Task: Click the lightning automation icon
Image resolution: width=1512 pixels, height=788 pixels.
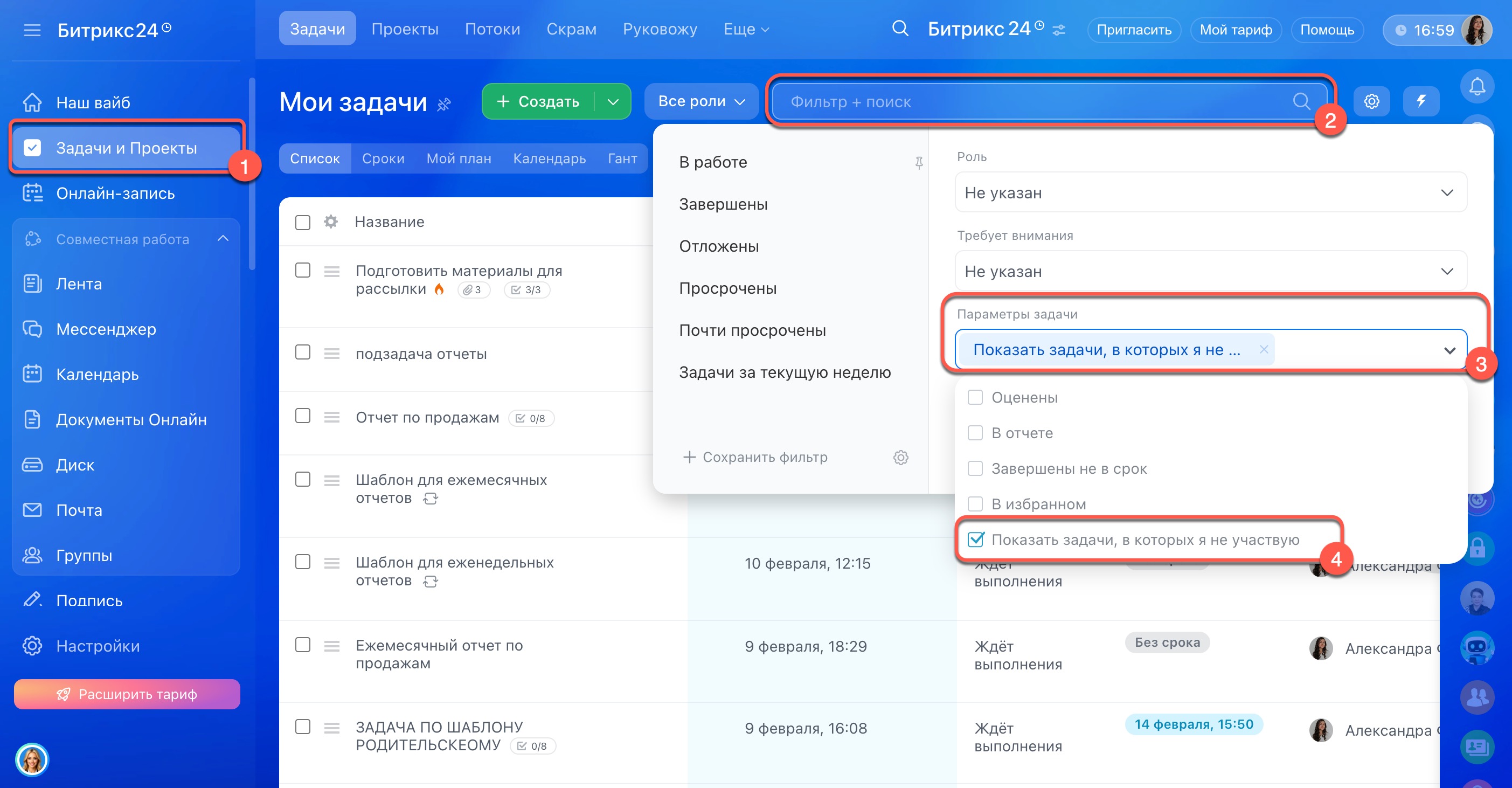Action: click(x=1420, y=101)
